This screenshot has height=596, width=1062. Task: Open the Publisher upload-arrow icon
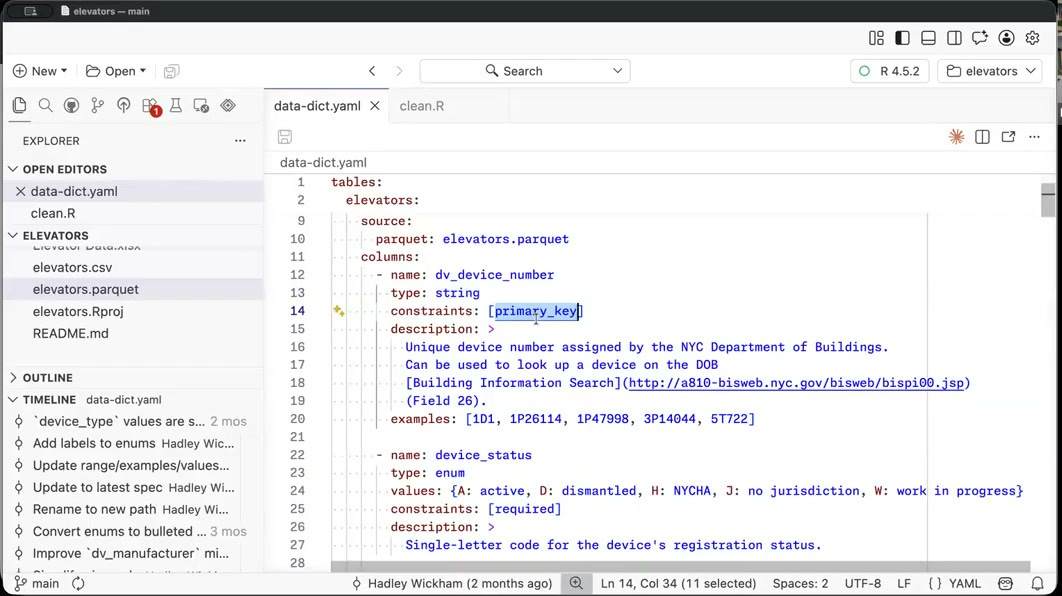coord(123,106)
